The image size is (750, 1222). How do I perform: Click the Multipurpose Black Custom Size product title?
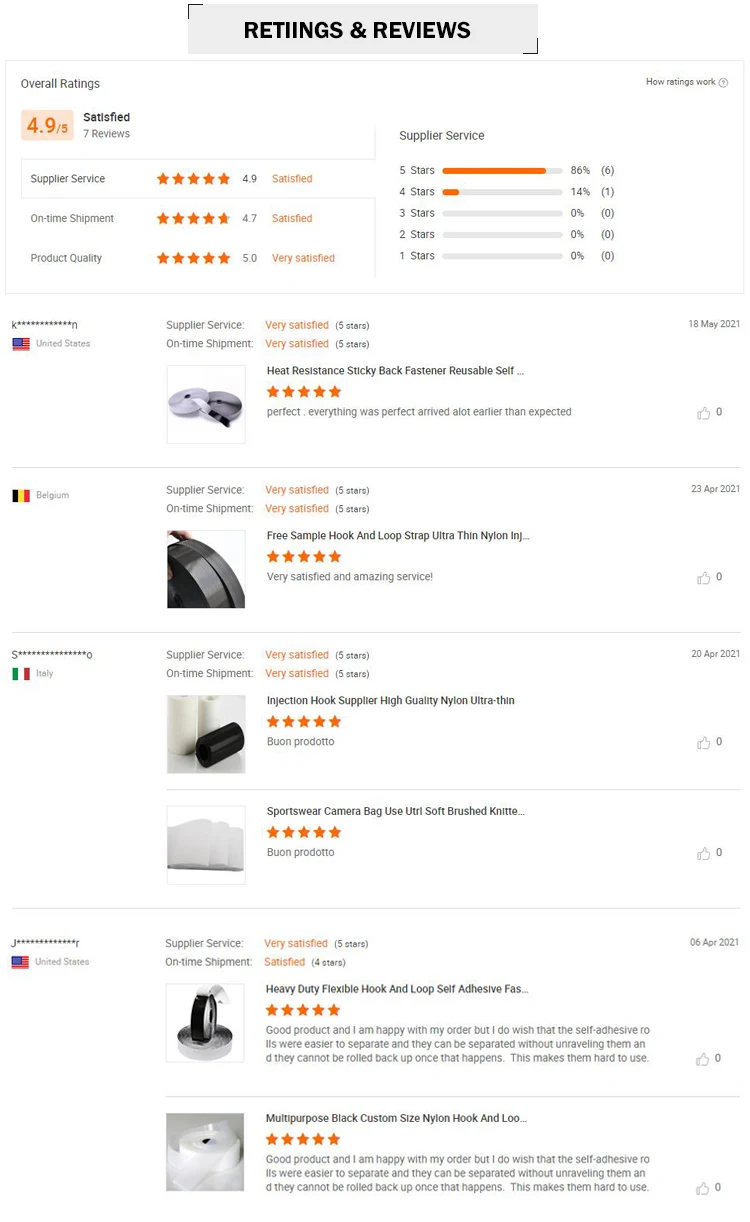[393, 1118]
